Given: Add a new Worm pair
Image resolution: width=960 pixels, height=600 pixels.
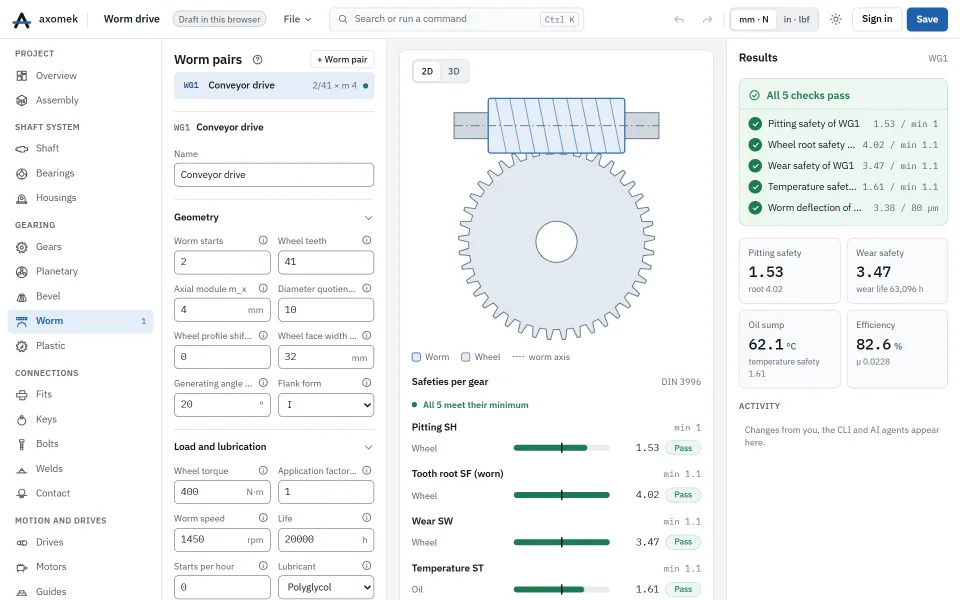Looking at the screenshot, I should (342, 59).
